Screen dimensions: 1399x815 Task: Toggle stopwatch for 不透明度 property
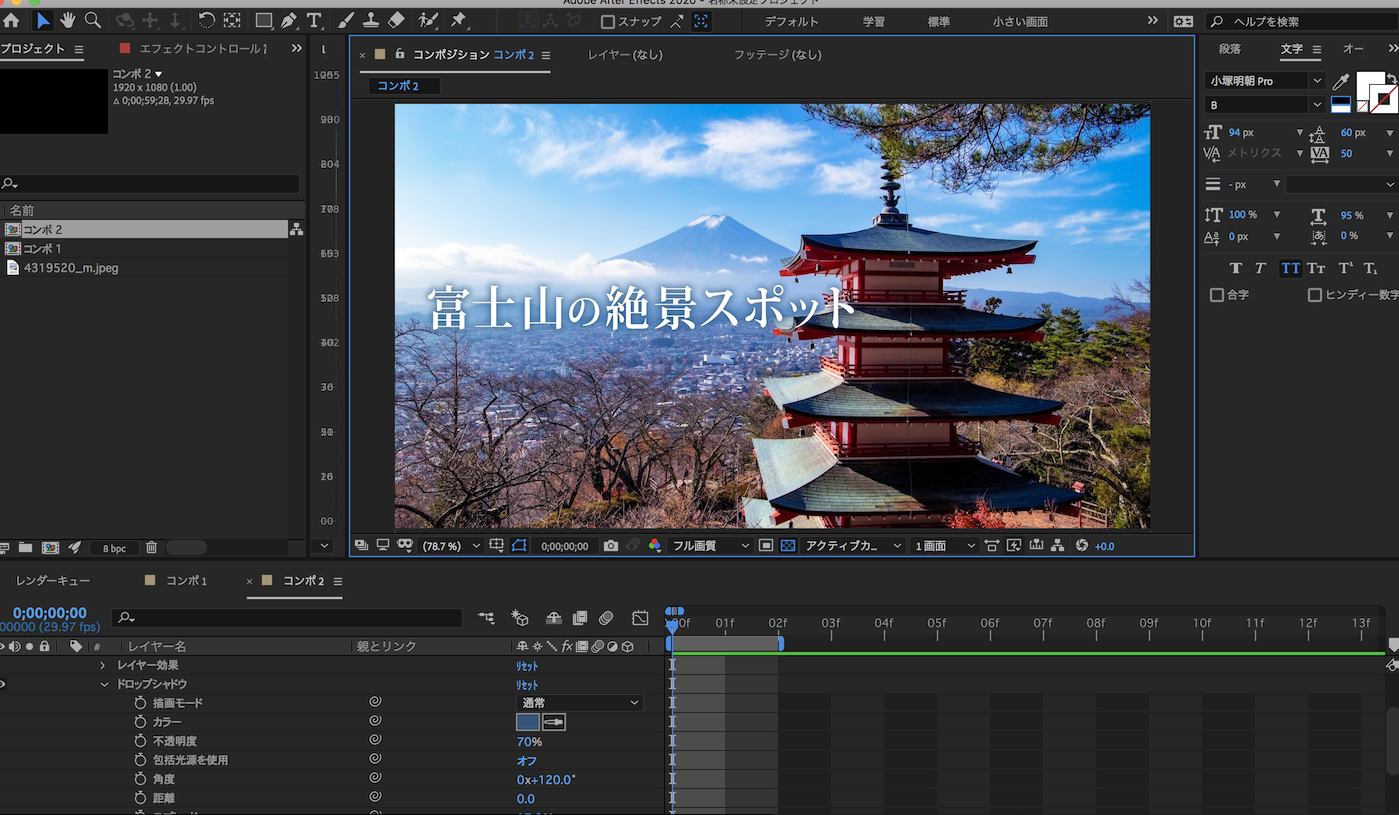point(140,741)
